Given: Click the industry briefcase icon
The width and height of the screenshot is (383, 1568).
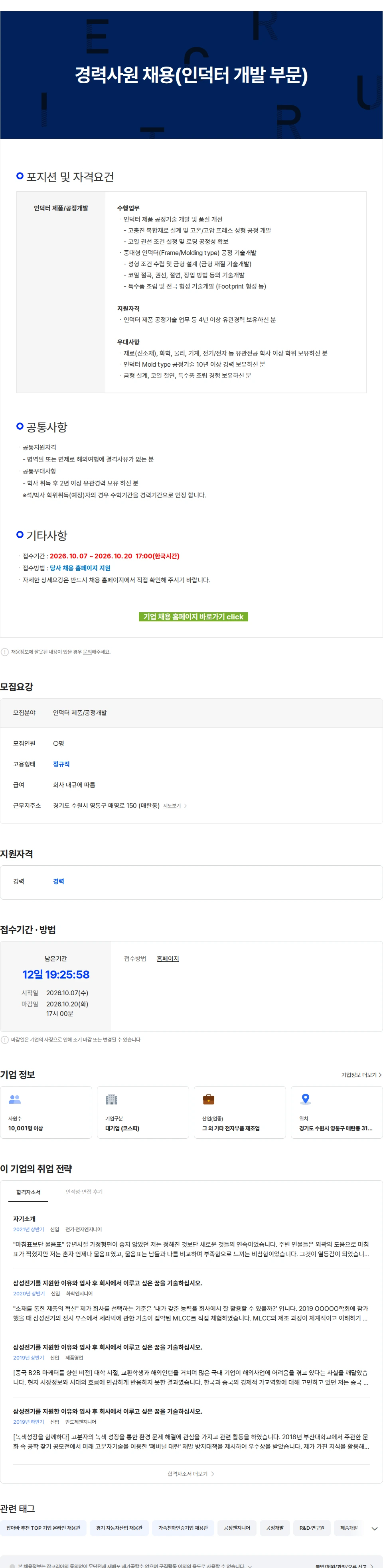Looking at the screenshot, I should 208,1099.
